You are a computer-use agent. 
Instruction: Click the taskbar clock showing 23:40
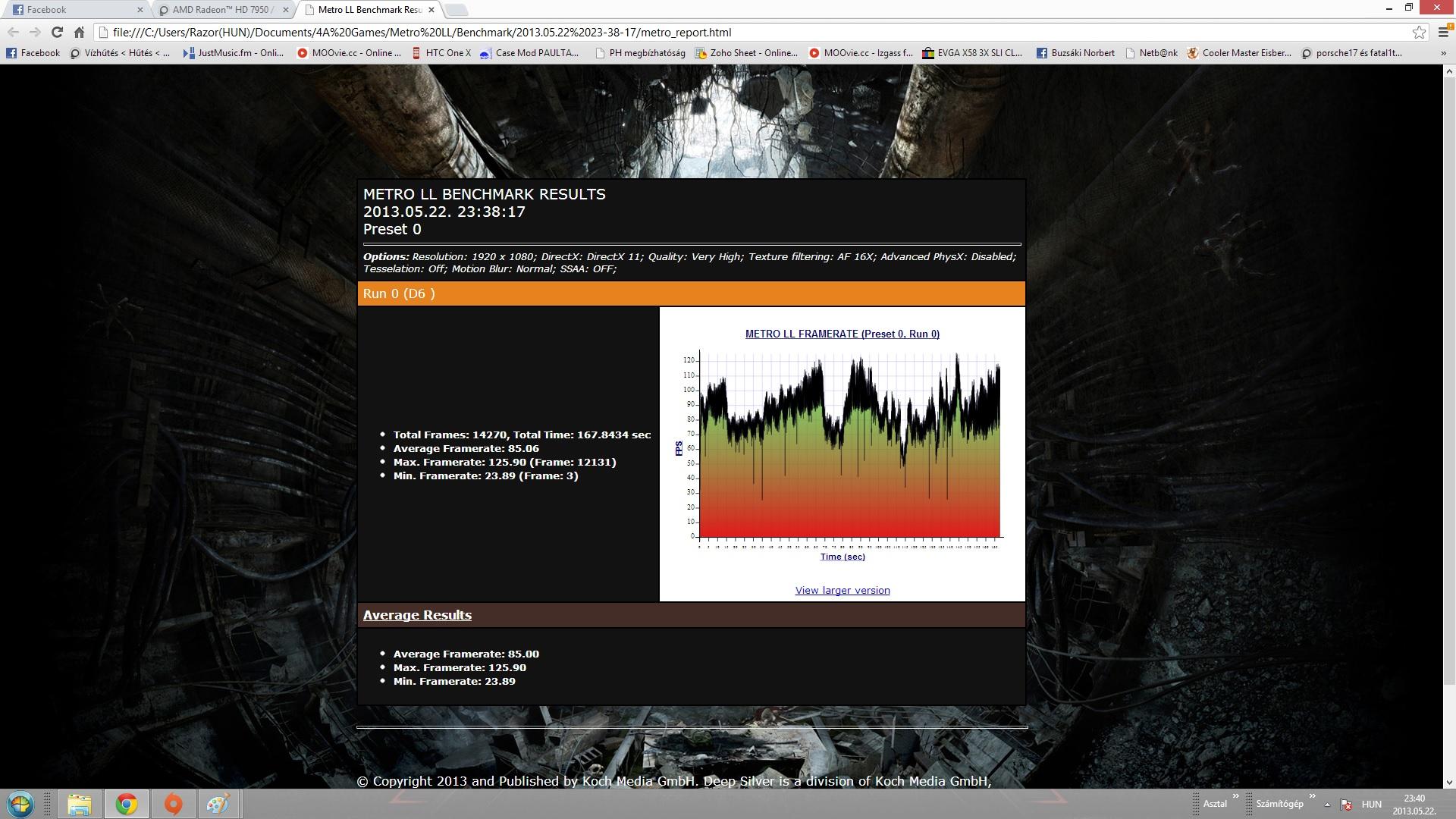pos(1414,805)
